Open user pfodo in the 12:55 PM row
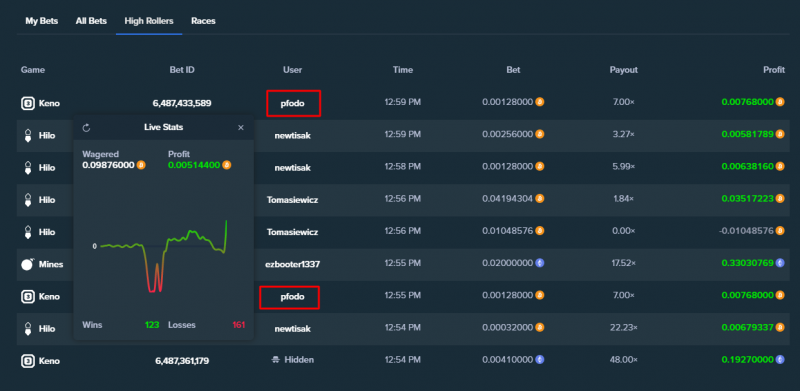Viewport: 800px width, 391px height. tap(292, 297)
